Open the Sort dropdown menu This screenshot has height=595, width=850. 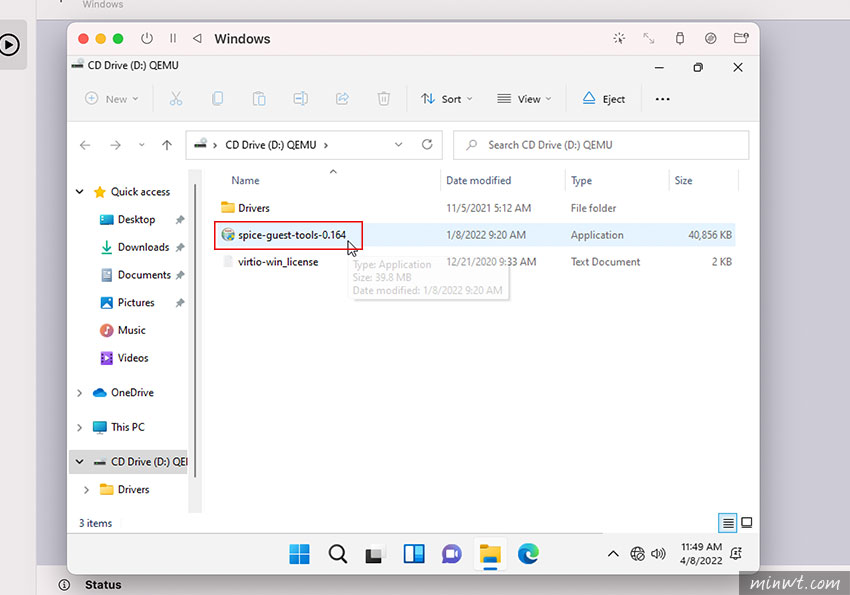[x=447, y=99]
